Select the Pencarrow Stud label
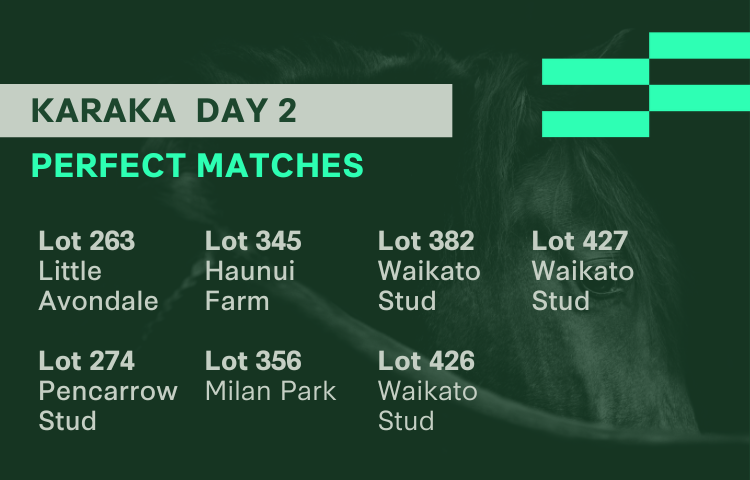Image resolution: width=750 pixels, height=480 pixels. point(108,405)
